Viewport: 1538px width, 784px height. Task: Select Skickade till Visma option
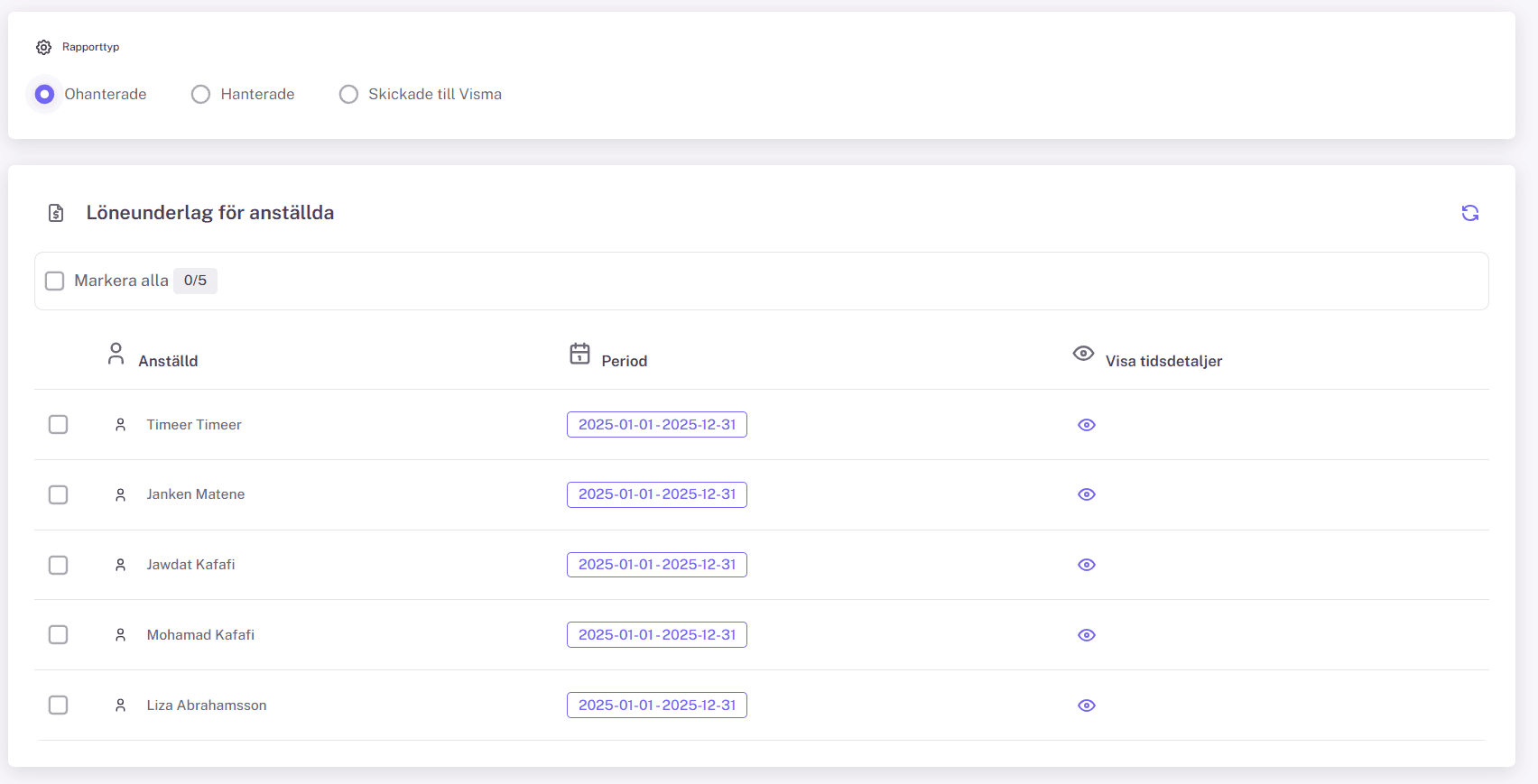[x=348, y=94]
